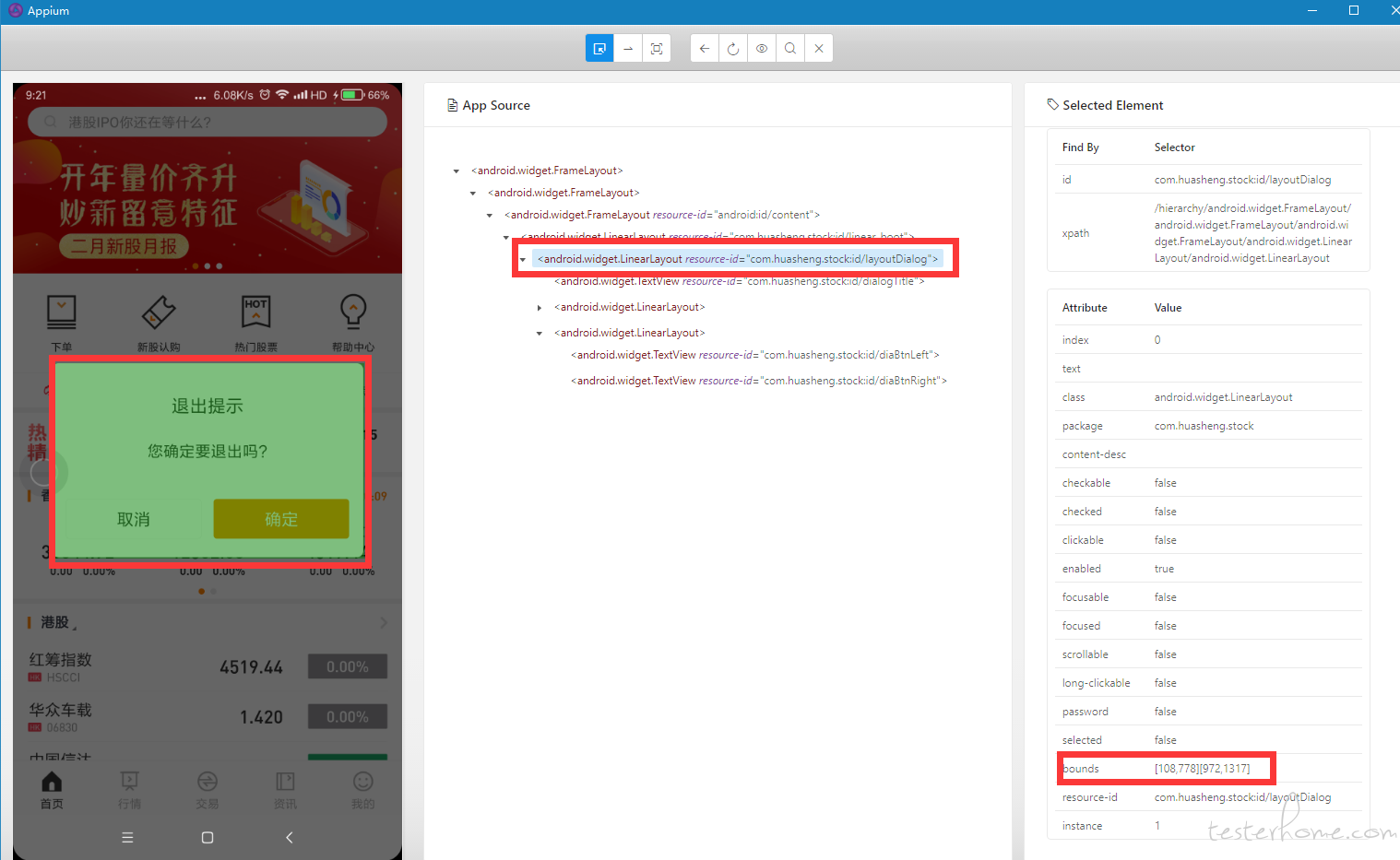The width and height of the screenshot is (1400, 860).
Task: Select the diaBtnRight TextView node
Action: tap(759, 381)
